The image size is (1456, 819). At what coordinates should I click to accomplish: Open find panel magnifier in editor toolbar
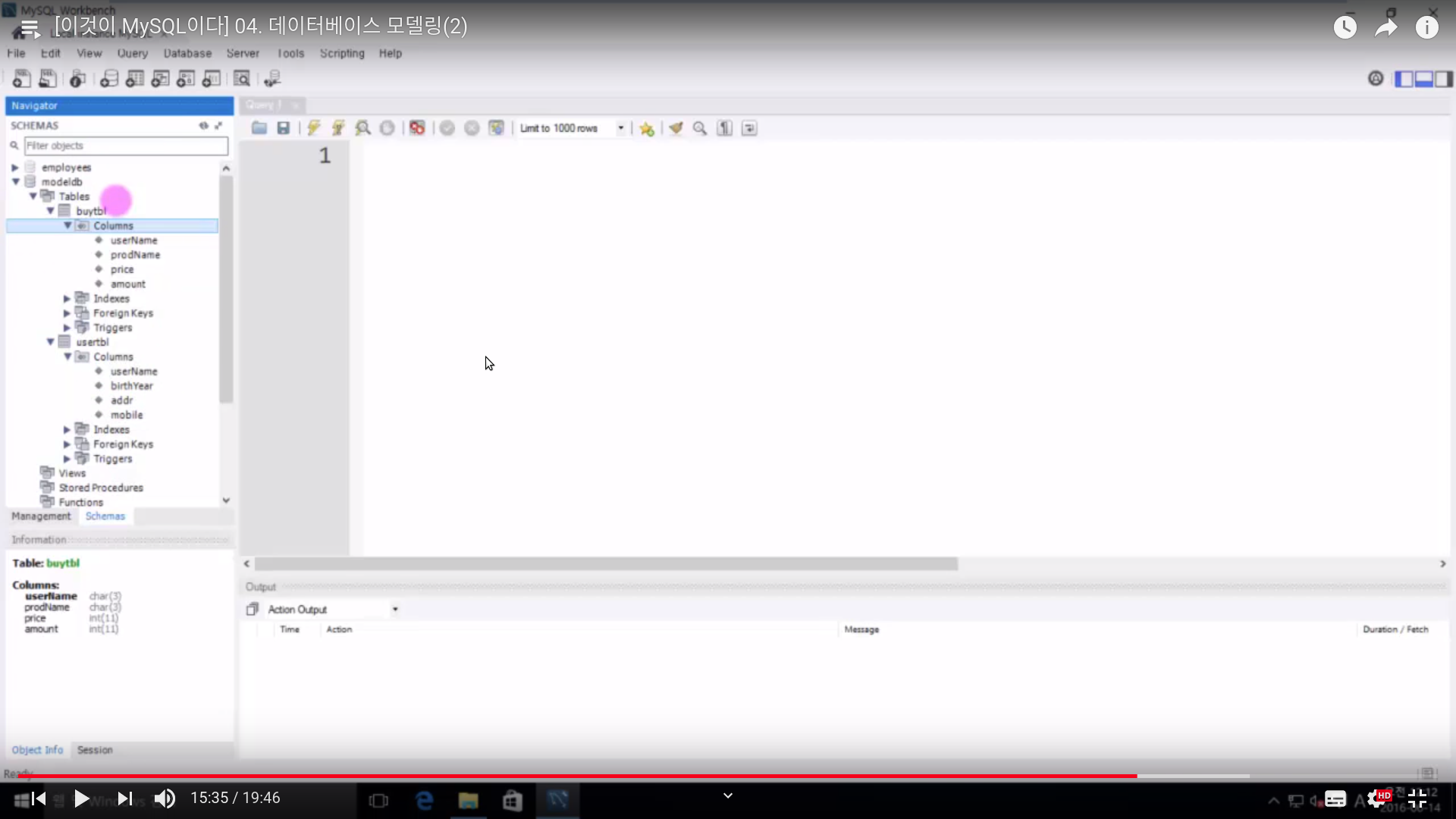point(700,128)
